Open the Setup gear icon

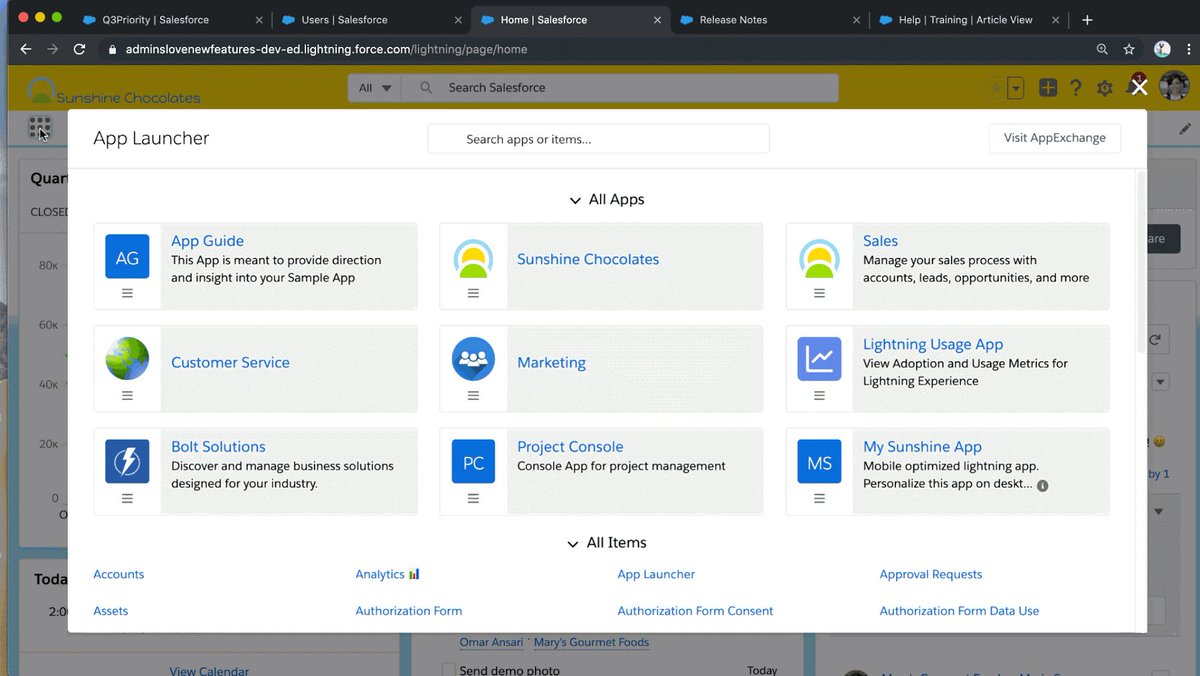tap(1105, 88)
